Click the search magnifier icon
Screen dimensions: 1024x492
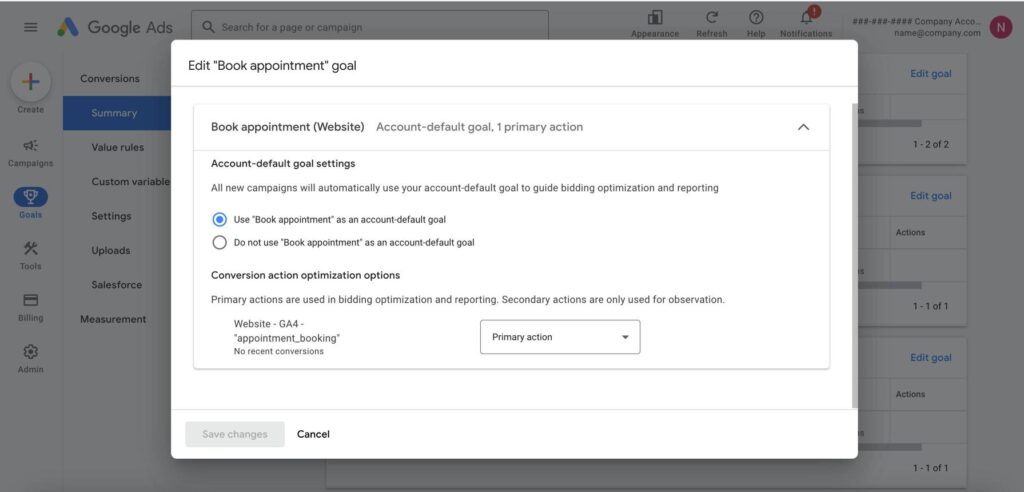[x=208, y=27]
